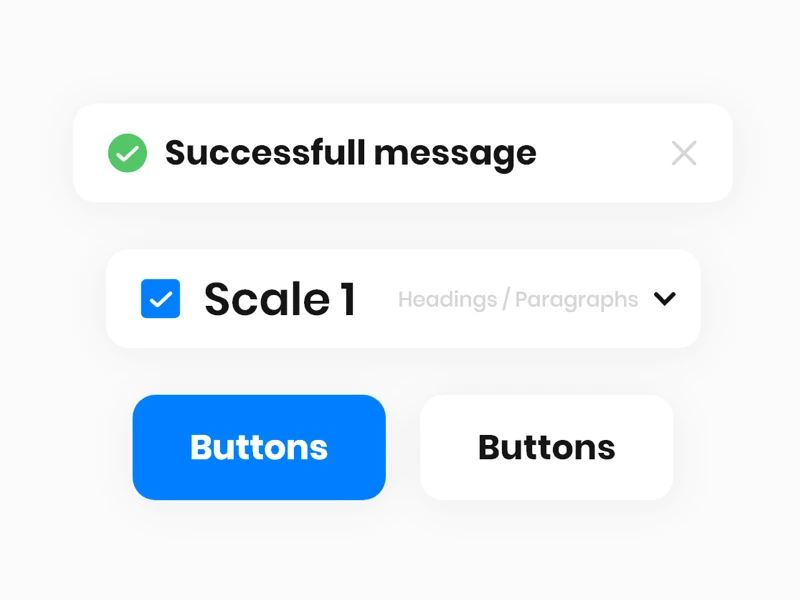The height and width of the screenshot is (600, 800).
Task: Select the "Successfull message" text
Action: click(351, 154)
